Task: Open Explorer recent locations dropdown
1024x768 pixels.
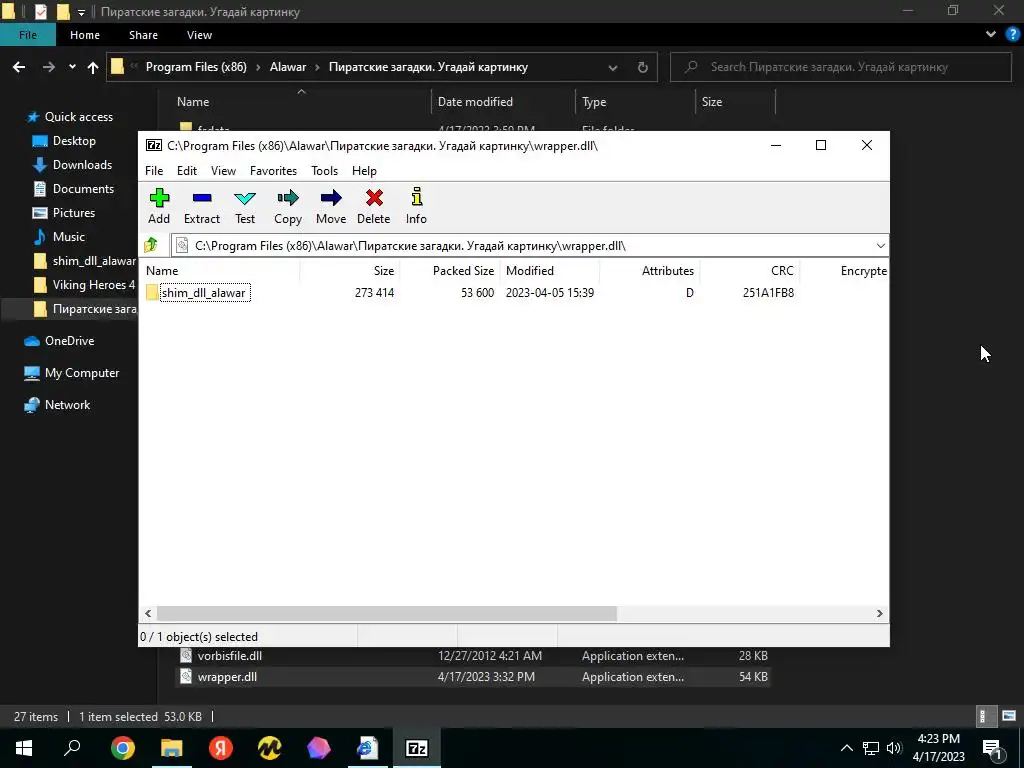Action: tap(72, 67)
